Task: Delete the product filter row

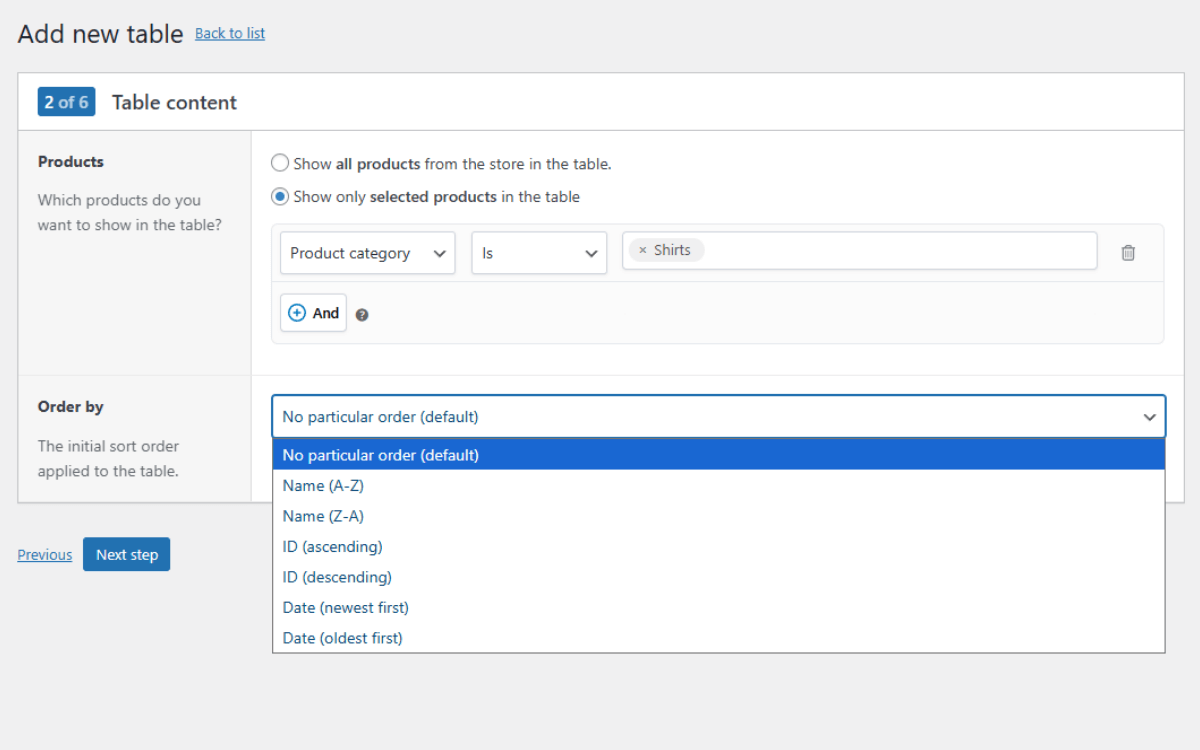Action: (1128, 253)
